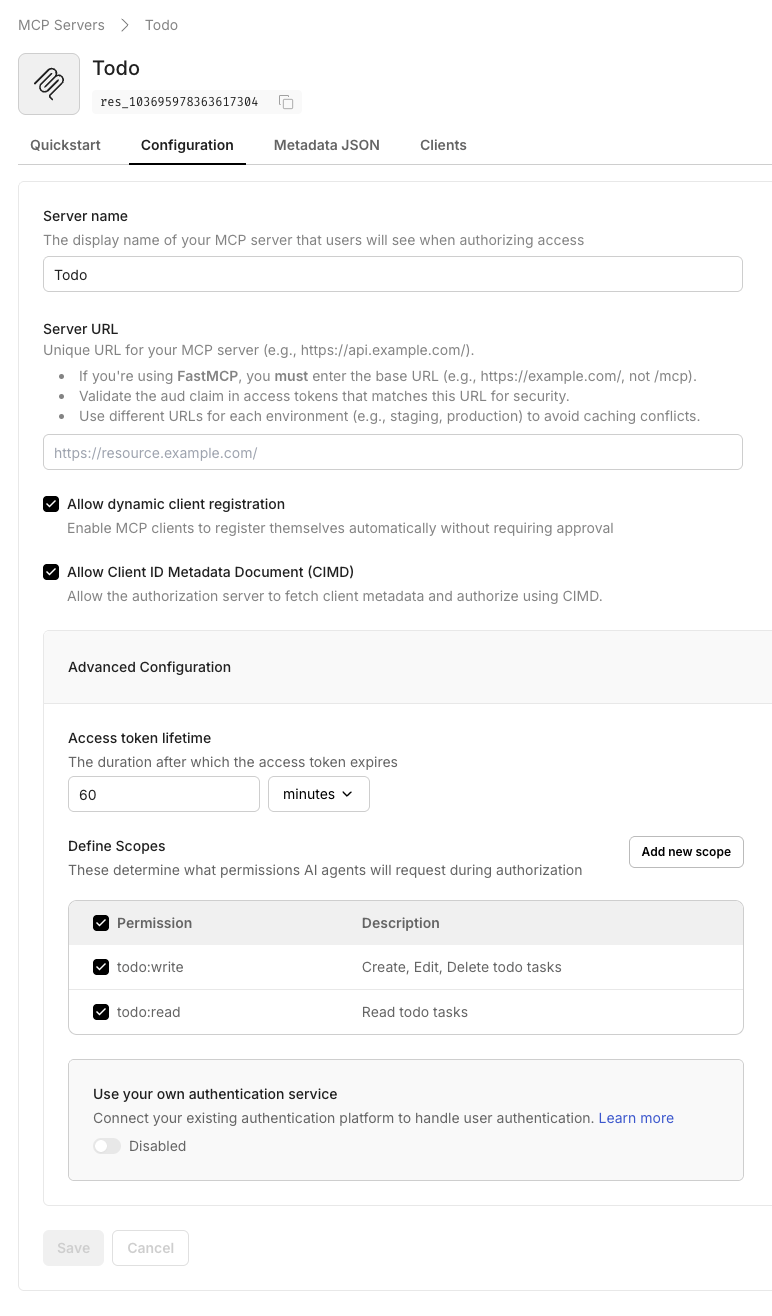Viewport: 772px width, 1316px height.
Task: Save the server configuration
Action: [x=72, y=1248]
